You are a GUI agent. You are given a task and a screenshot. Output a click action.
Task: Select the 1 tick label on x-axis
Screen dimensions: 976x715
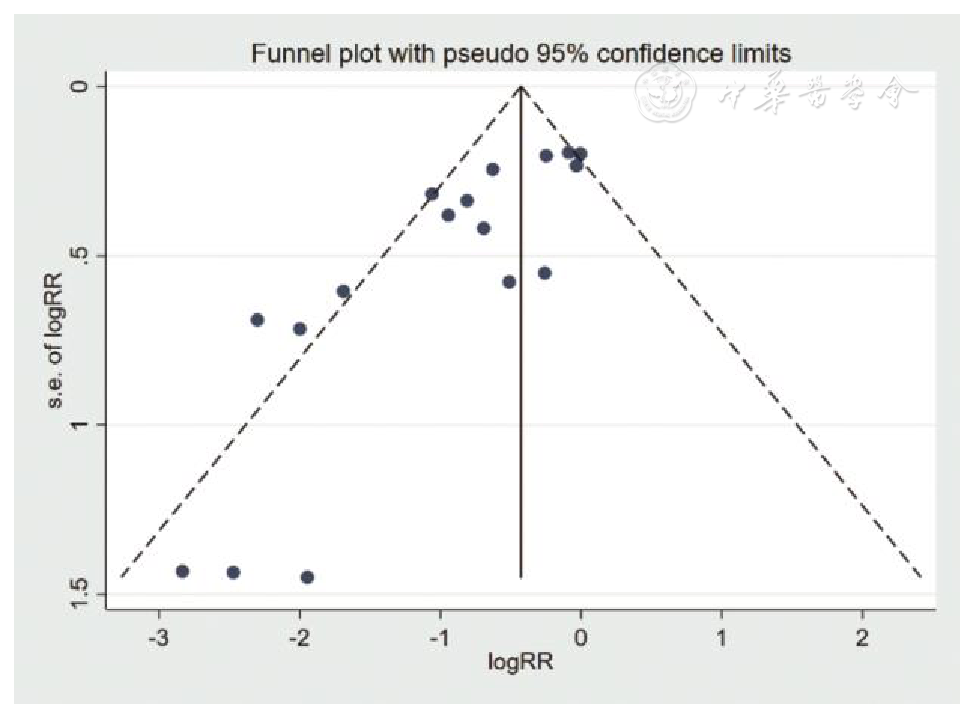coord(721,638)
